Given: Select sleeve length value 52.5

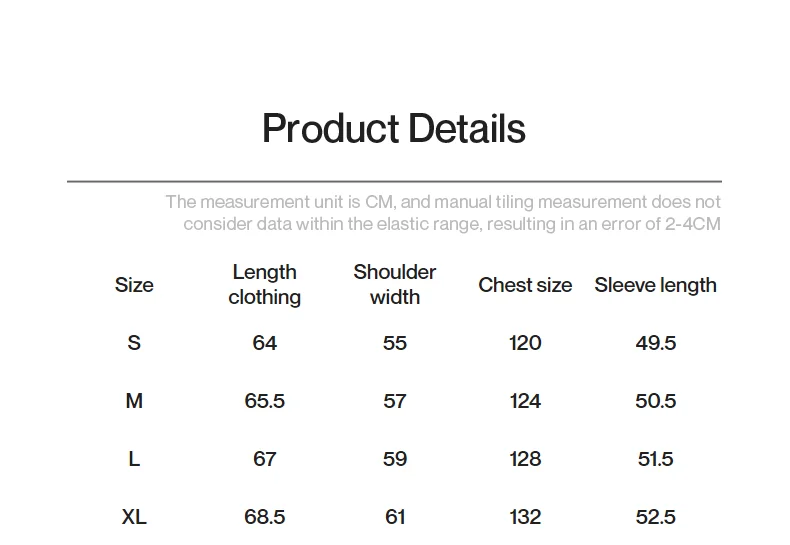Looking at the screenshot, I should (x=655, y=517).
